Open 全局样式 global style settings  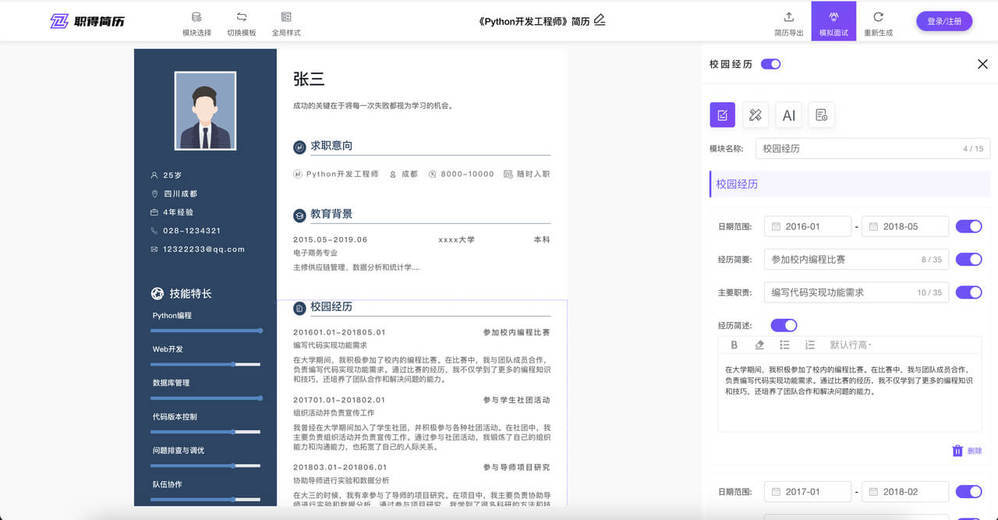click(x=286, y=24)
